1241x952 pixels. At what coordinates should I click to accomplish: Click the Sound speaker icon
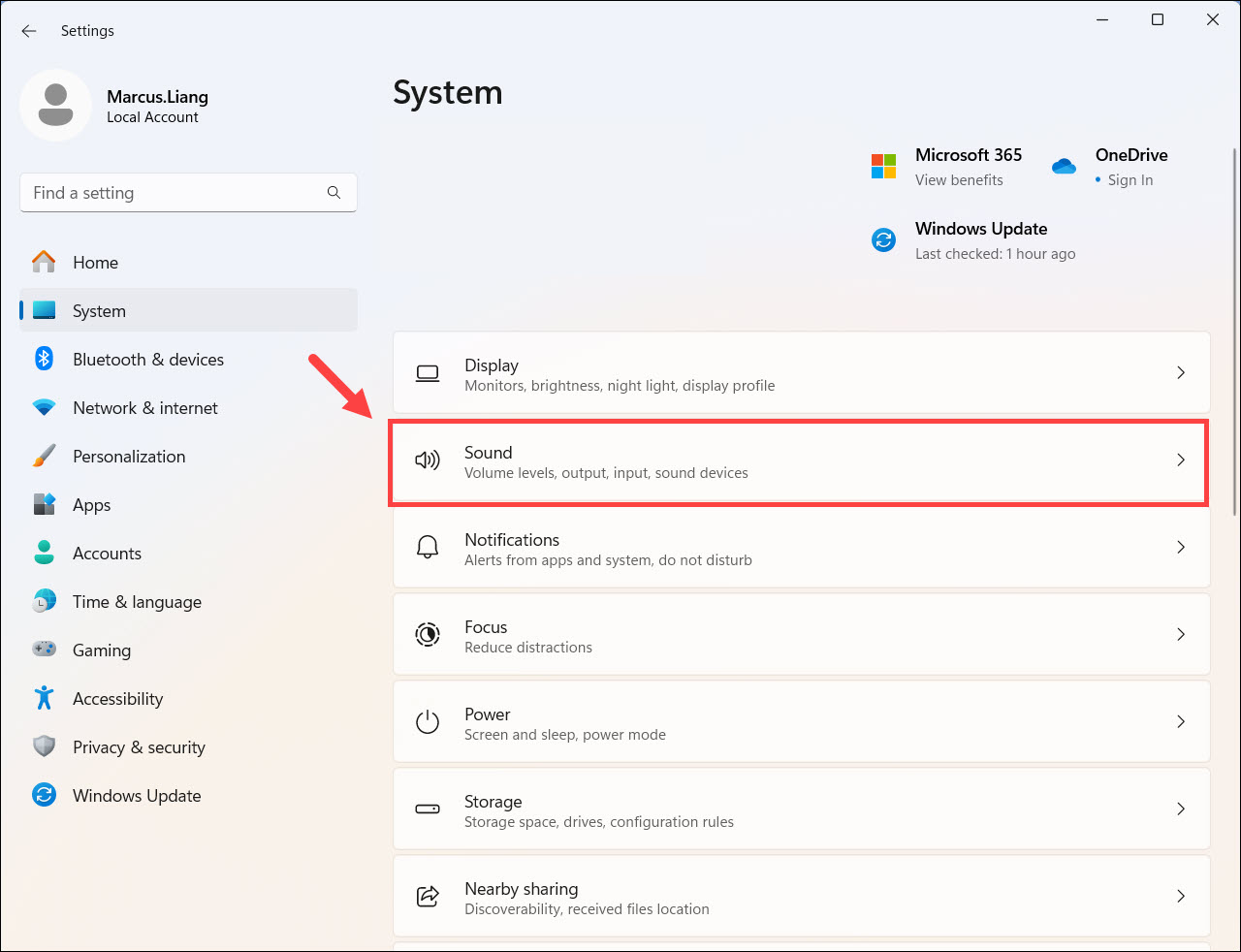coord(428,460)
